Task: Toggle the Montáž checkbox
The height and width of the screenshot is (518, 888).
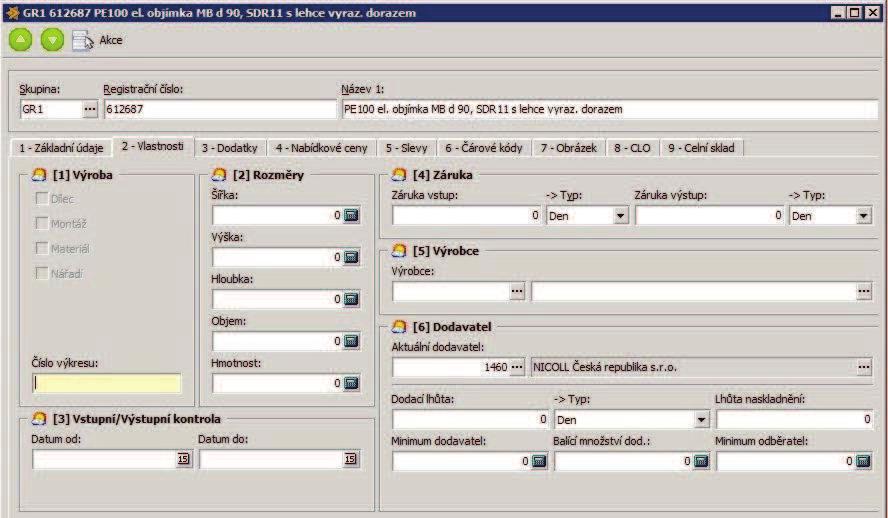Action: coord(41,223)
